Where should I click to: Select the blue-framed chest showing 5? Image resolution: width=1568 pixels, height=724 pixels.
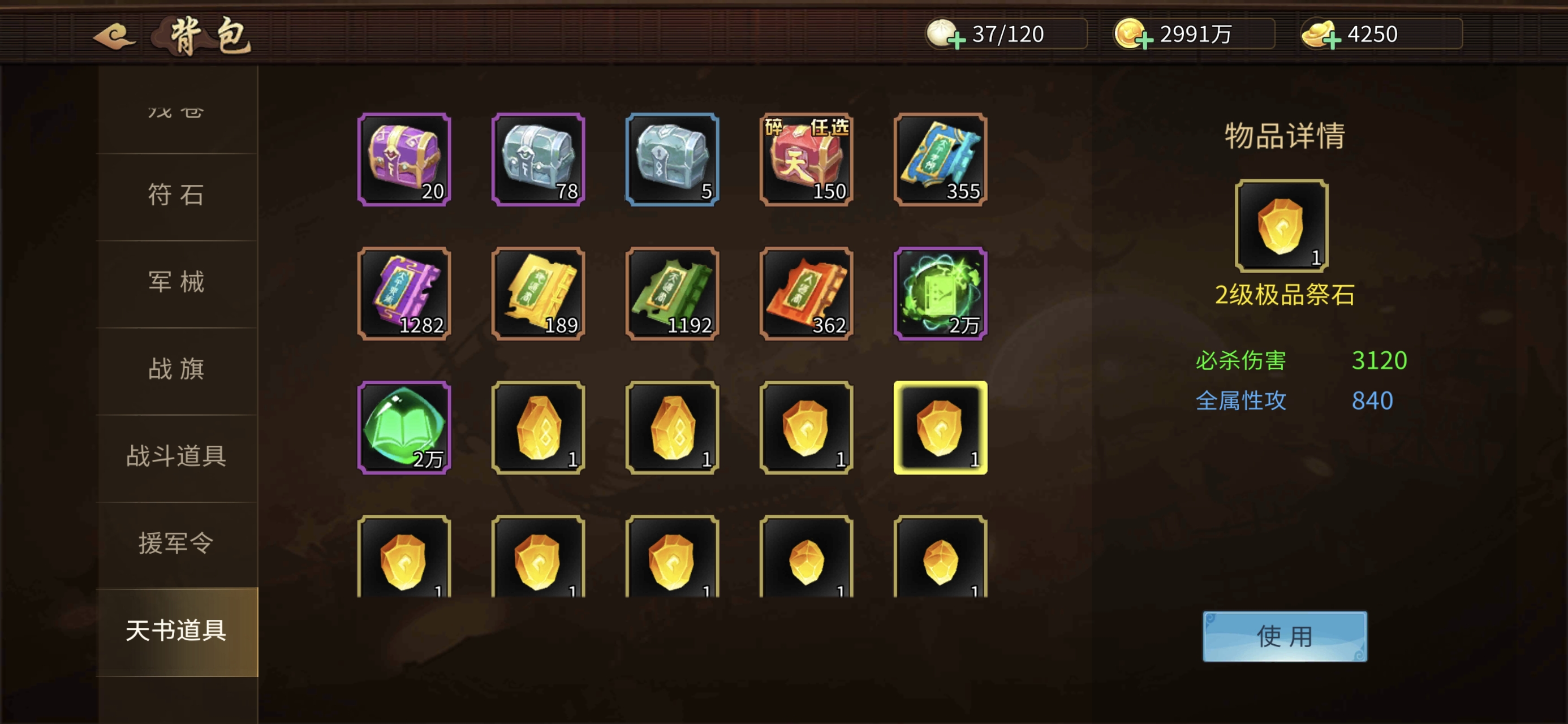pos(672,160)
